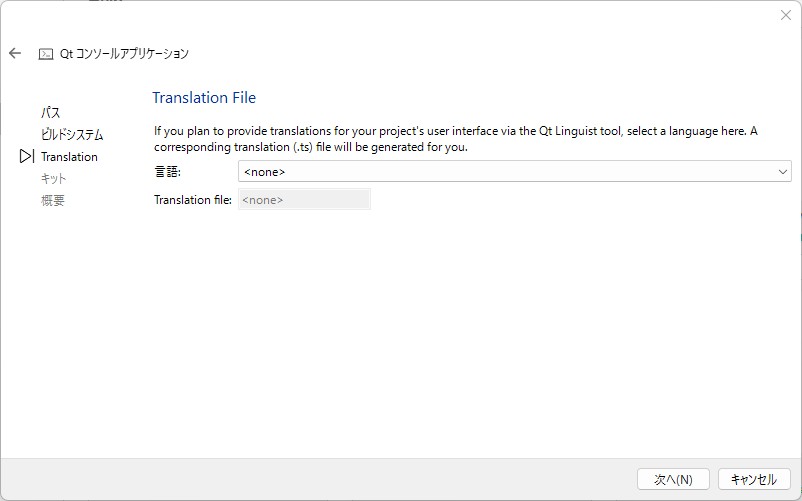Image resolution: width=802 pixels, height=501 pixels.
Task: Expand the 言語 combo box chevron arrow
Action: (783, 172)
